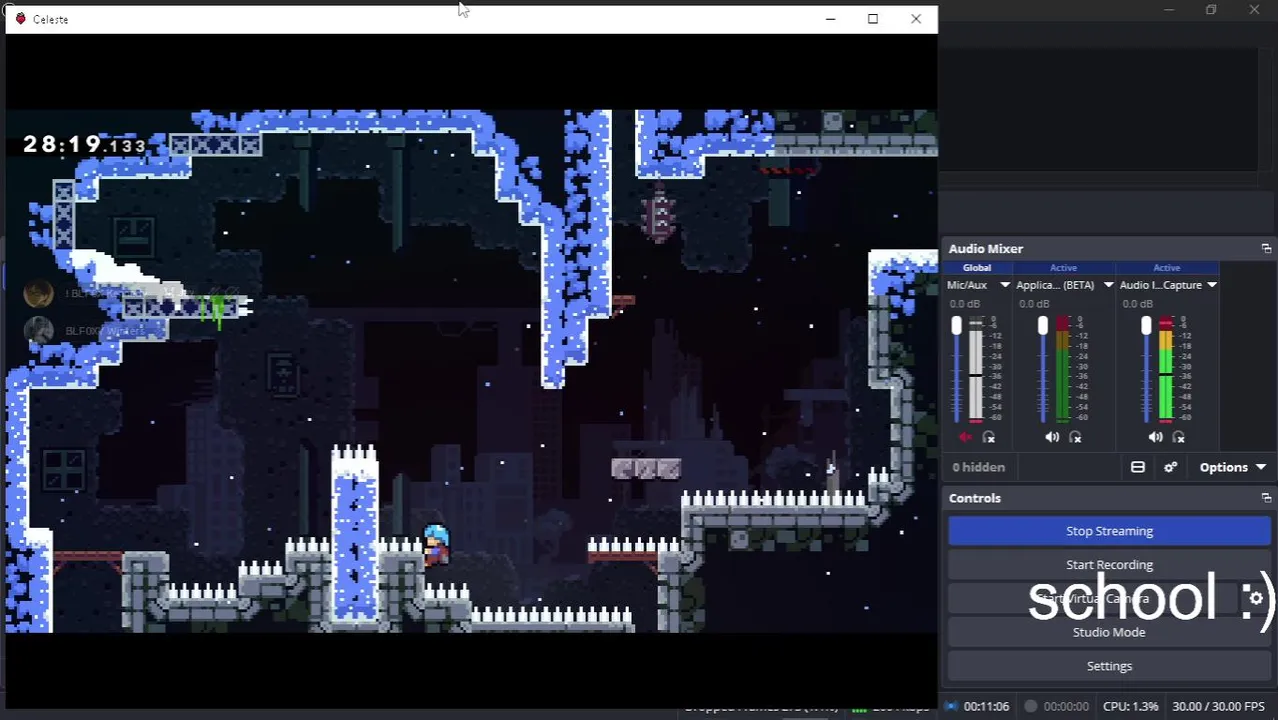Select Active label above Audio Input Capture
Image resolution: width=1278 pixels, height=720 pixels.
1166,268
